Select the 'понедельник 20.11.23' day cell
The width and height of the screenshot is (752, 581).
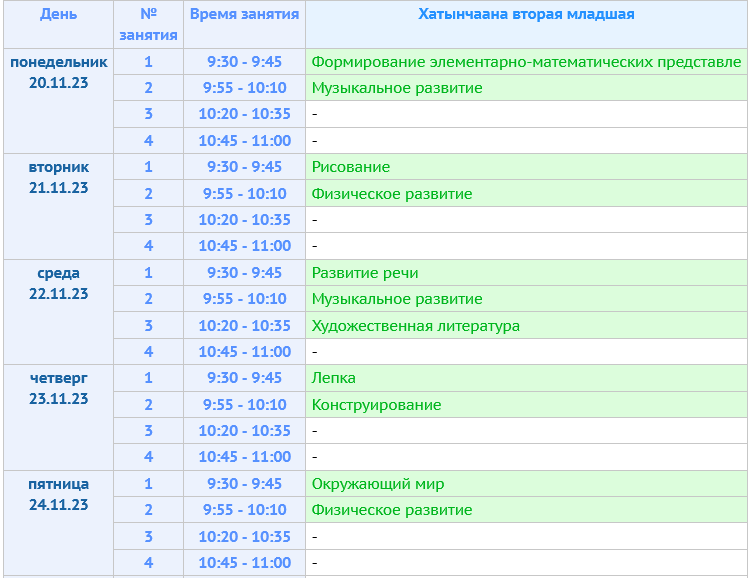pyautogui.click(x=59, y=72)
